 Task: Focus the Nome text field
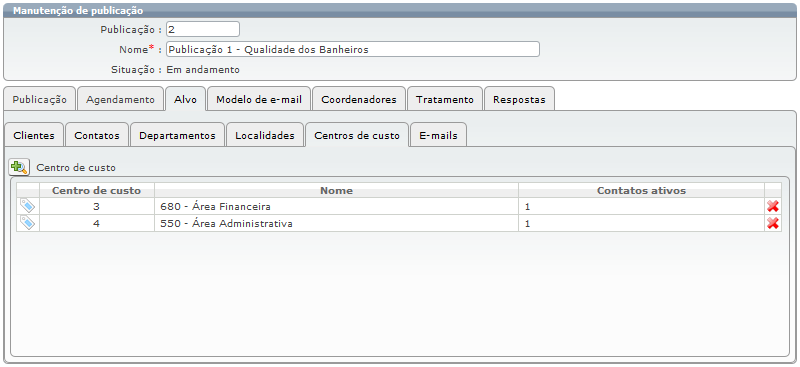click(353, 49)
